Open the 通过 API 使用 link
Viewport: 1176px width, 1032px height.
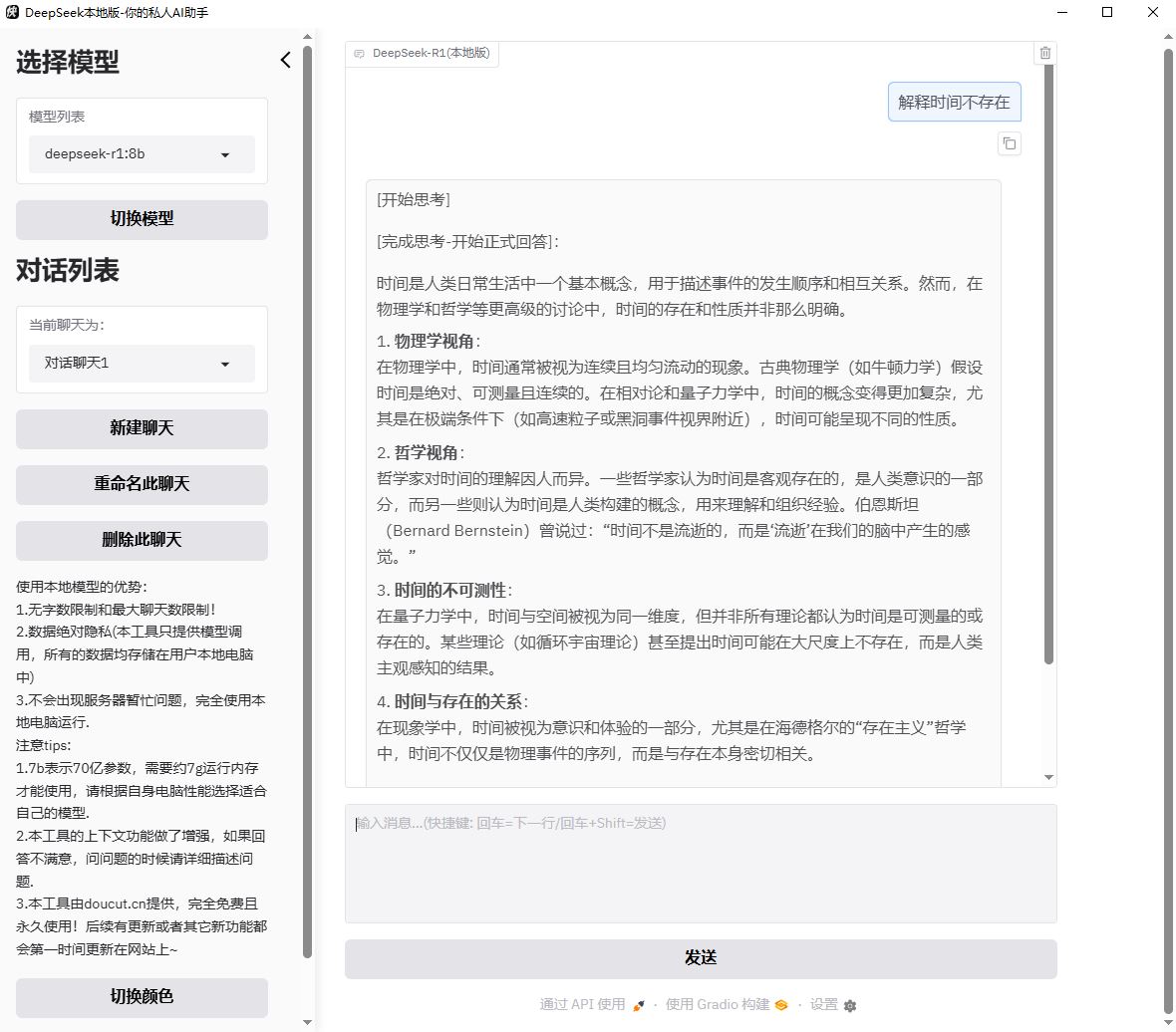click(x=592, y=1004)
